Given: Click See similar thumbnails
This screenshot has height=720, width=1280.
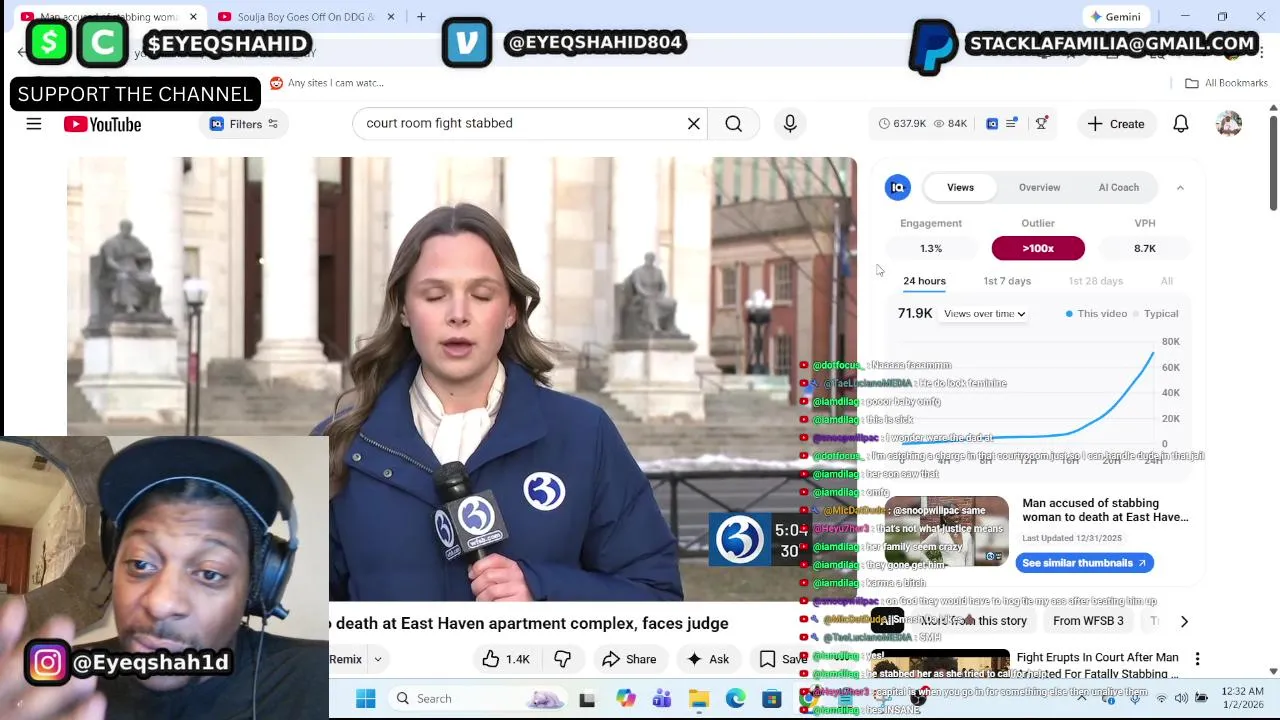Looking at the screenshot, I should pyautogui.click(x=1084, y=563).
